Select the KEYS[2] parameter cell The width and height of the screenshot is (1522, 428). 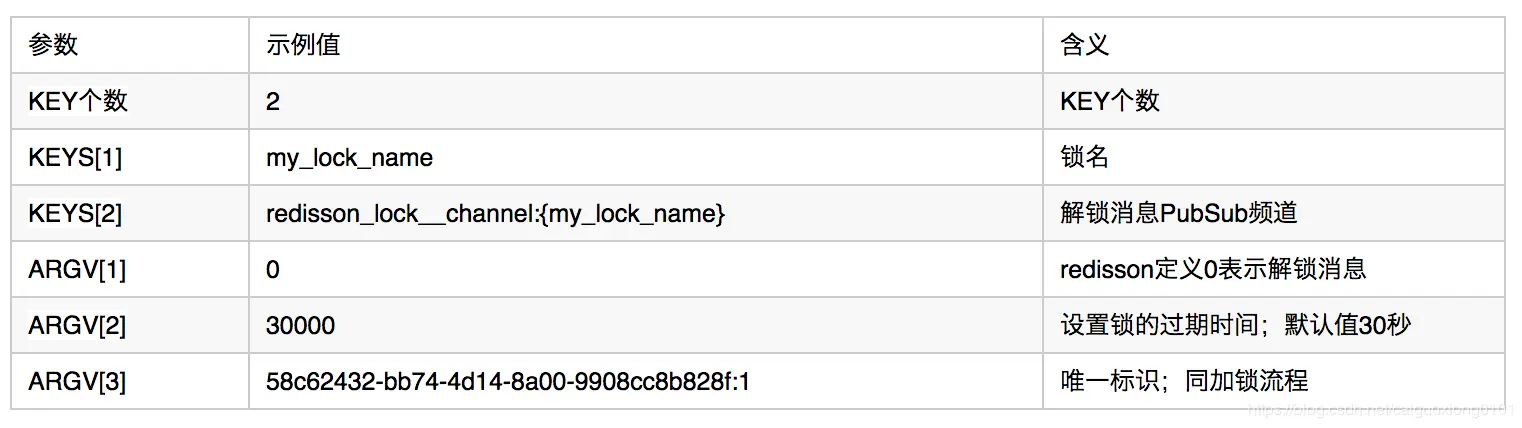[x=130, y=213]
